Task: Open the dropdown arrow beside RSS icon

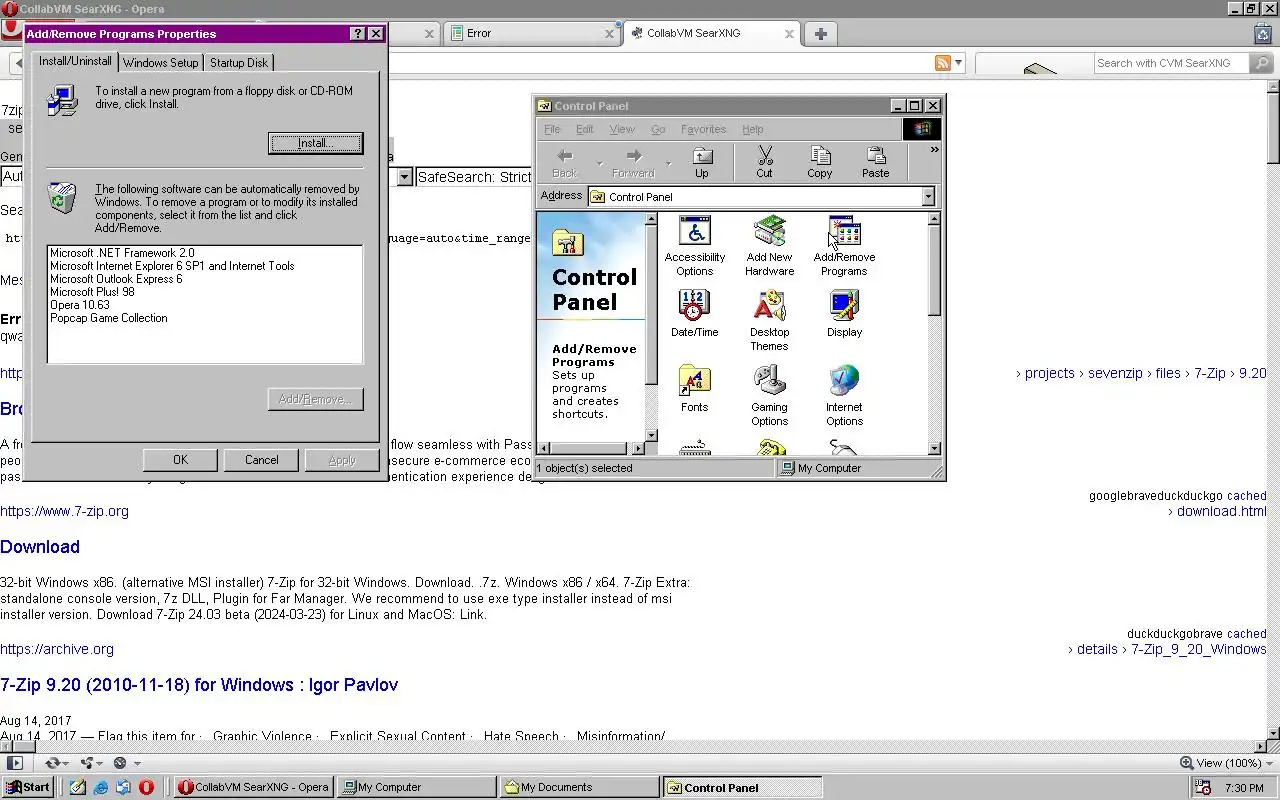Action: [958, 63]
